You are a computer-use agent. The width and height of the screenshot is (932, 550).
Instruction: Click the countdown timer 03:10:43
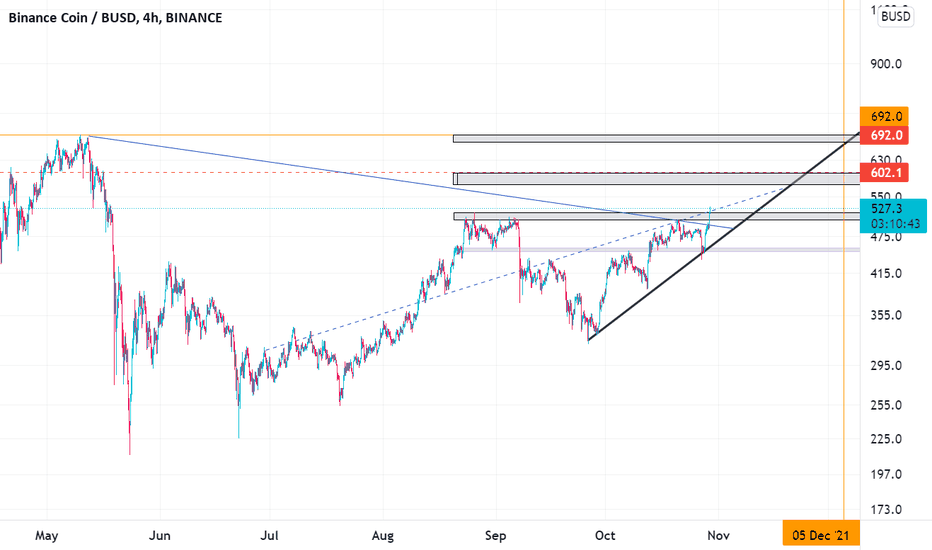895,224
